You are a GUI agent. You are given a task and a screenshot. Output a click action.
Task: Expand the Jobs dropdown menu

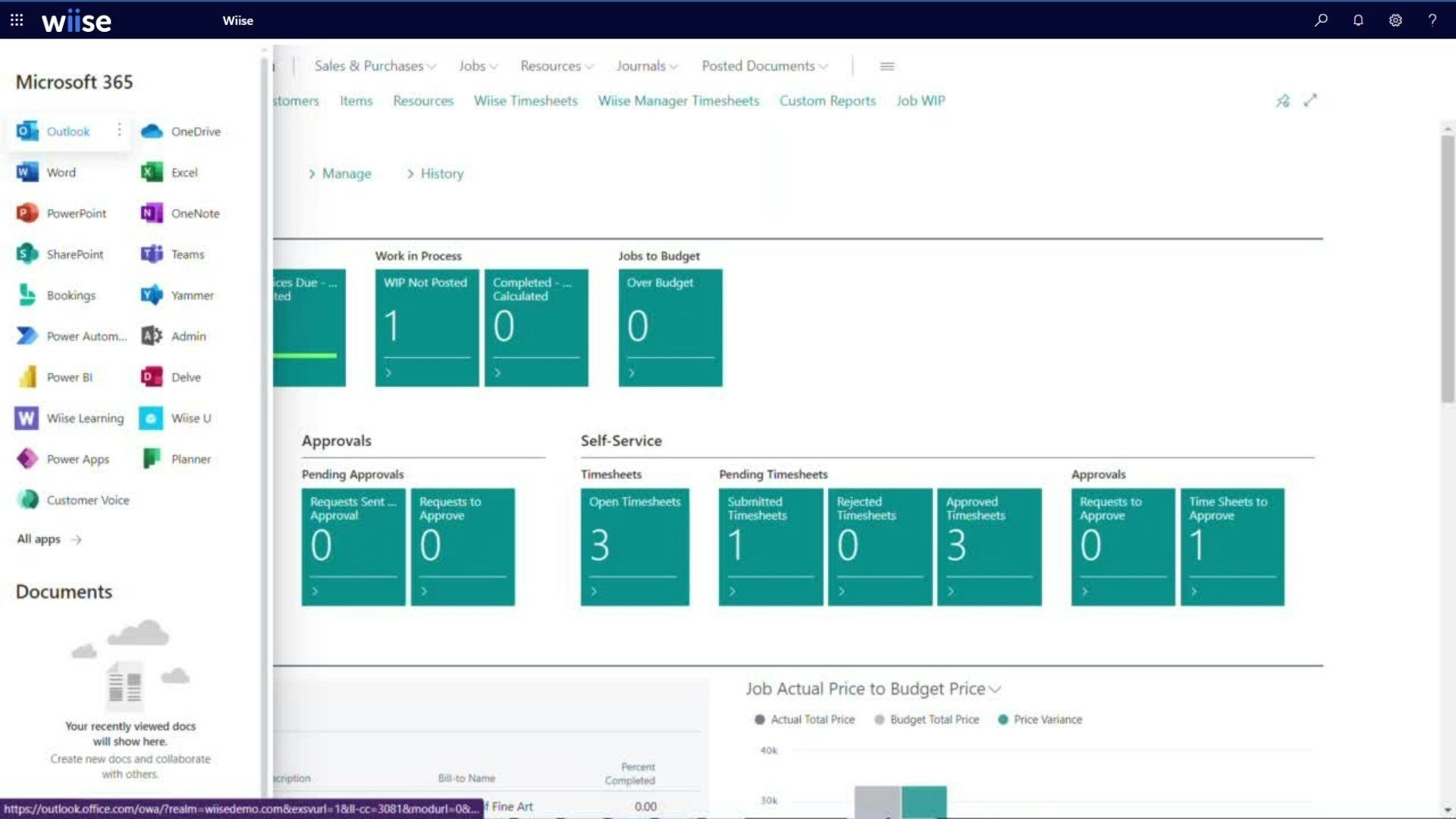tap(477, 66)
